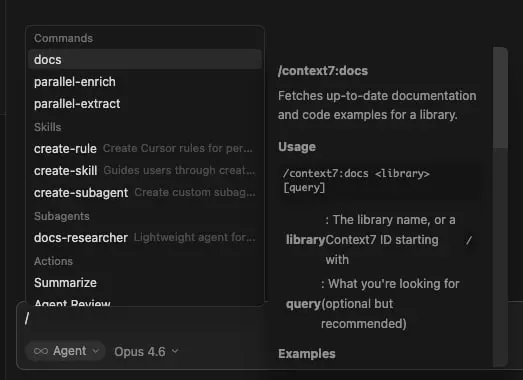Choose the docs-researcher subagent
This screenshot has width=523, height=380.
(x=145, y=238)
